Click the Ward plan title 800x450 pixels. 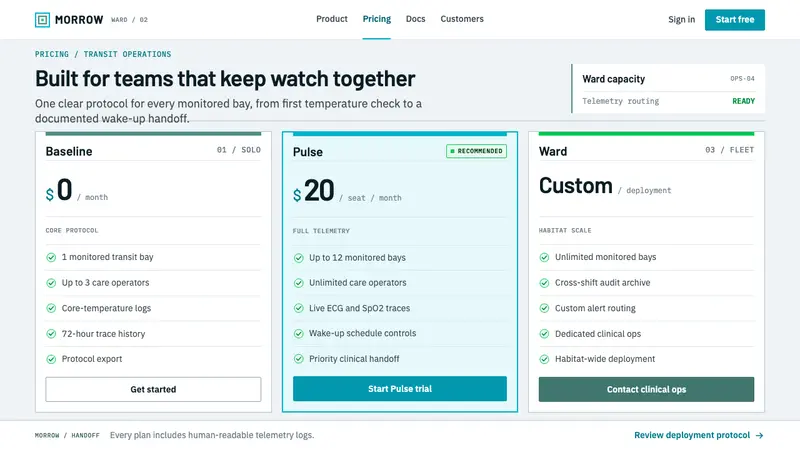[553, 152]
